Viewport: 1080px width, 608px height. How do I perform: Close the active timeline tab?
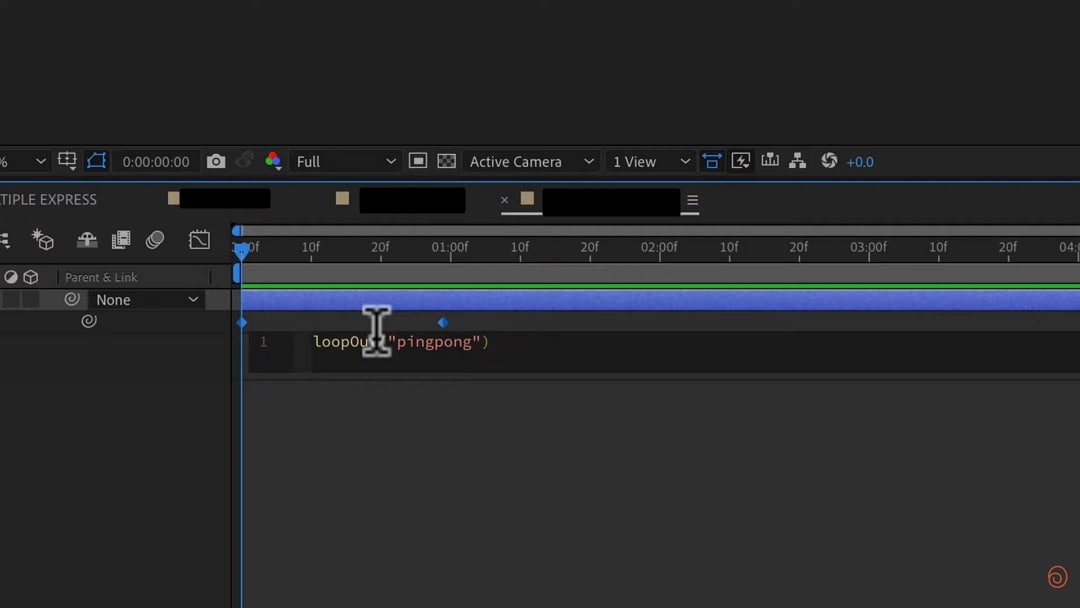point(504,200)
